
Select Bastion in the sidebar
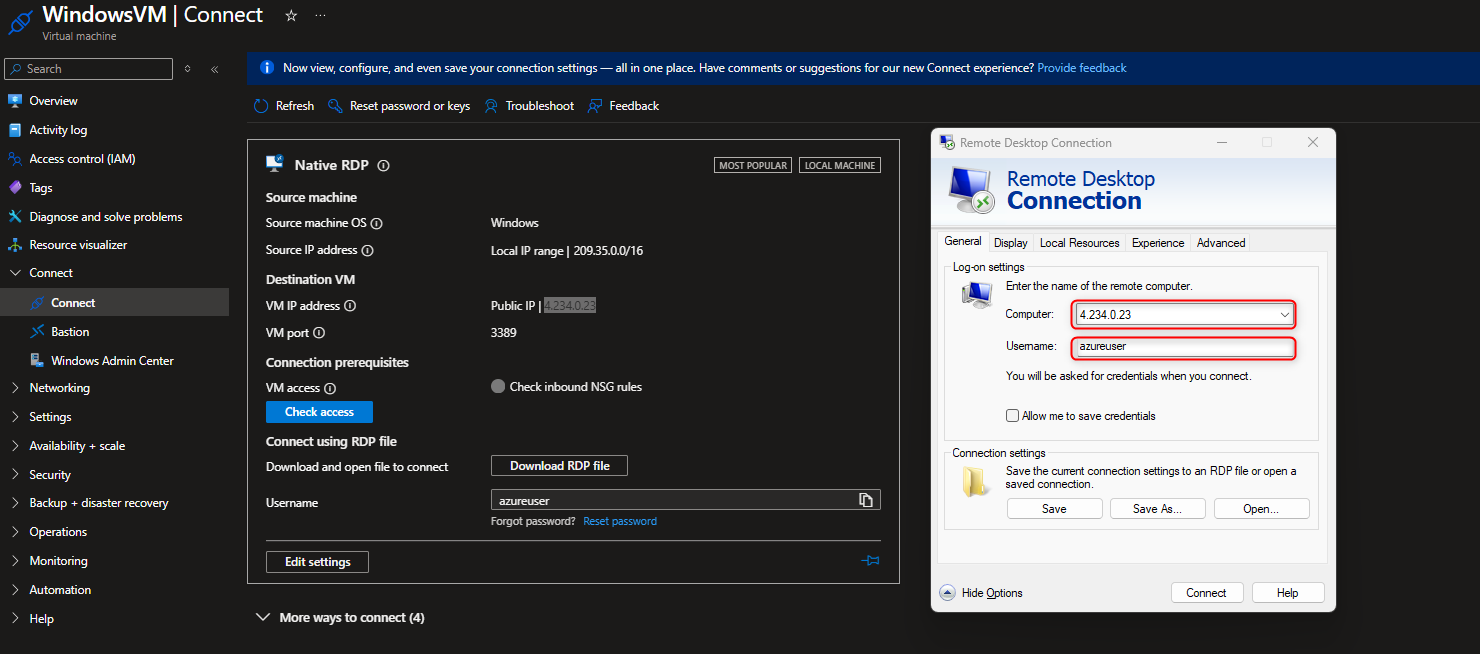pyautogui.click(x=70, y=332)
